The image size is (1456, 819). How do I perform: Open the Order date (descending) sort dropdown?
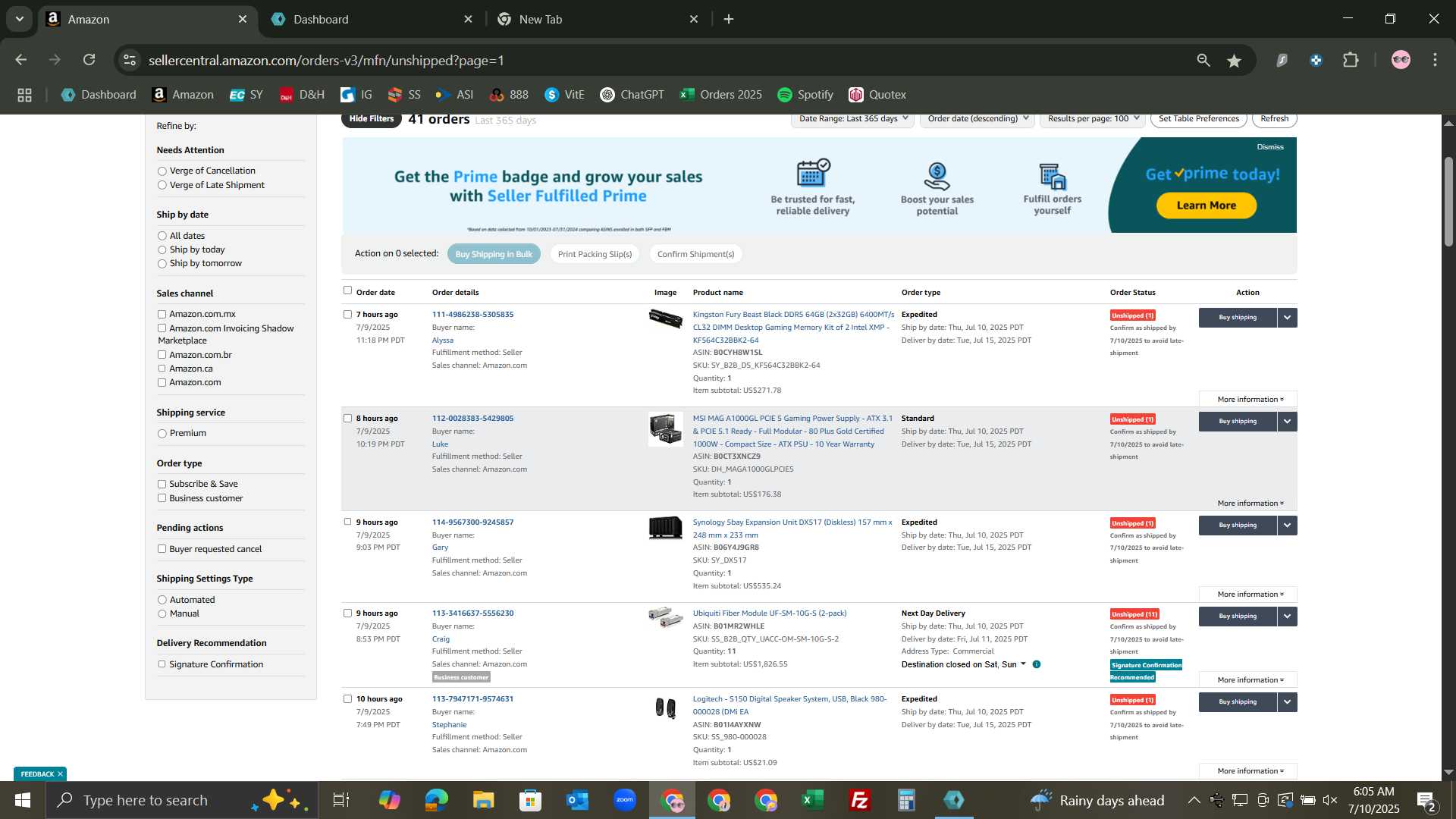coord(977,119)
